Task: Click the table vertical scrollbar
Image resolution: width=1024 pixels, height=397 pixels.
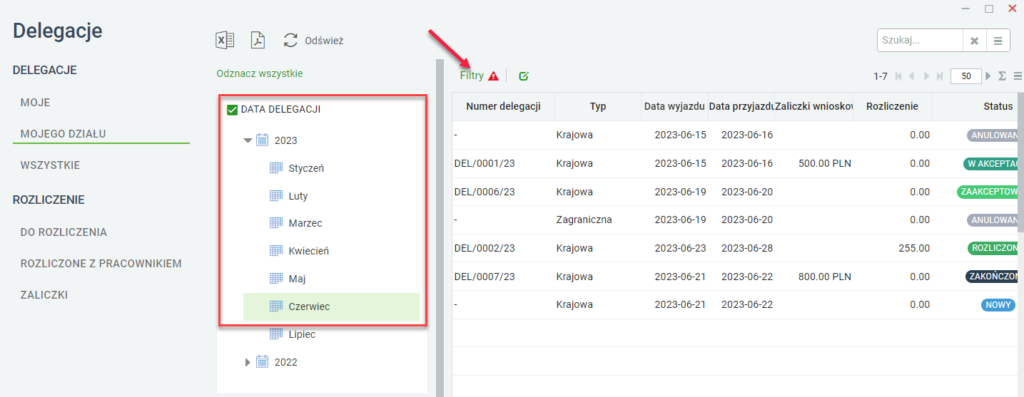Action: pyautogui.click(x=1021, y=163)
